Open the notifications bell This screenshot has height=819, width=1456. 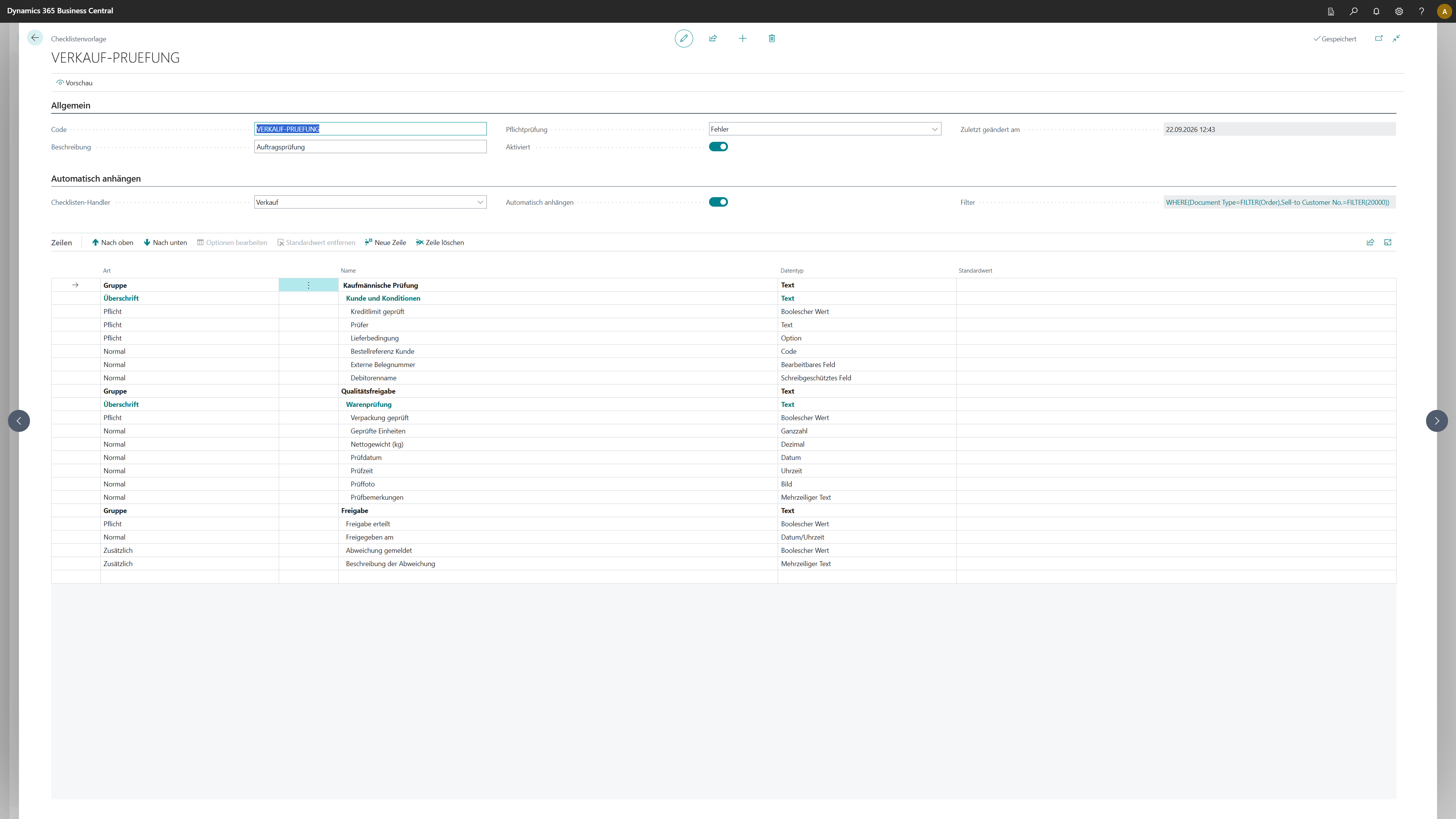click(x=1376, y=11)
